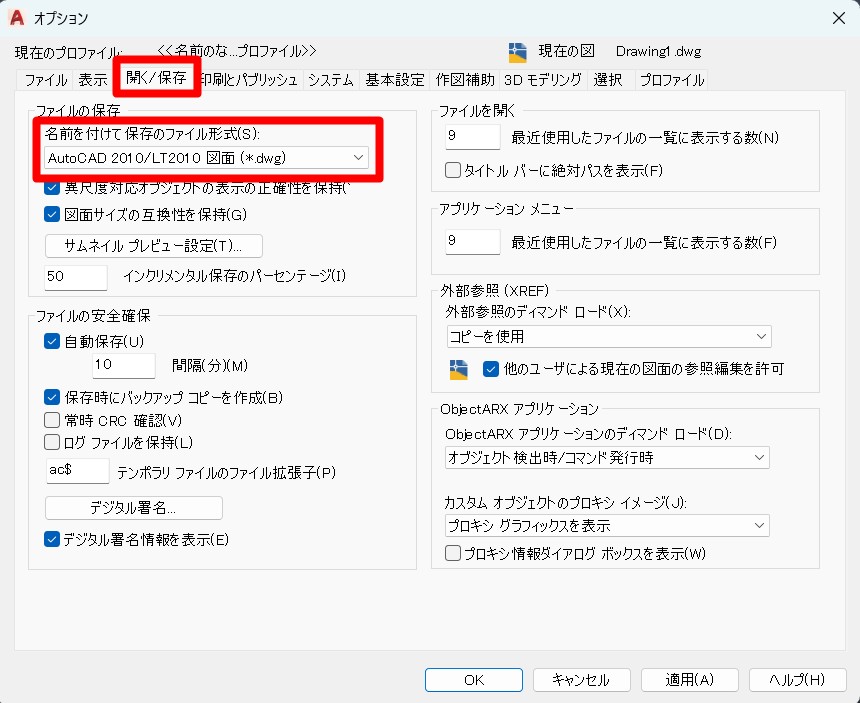Click the サムネイル プレビュー設定 button
This screenshot has width=860, height=703.
(x=153, y=246)
